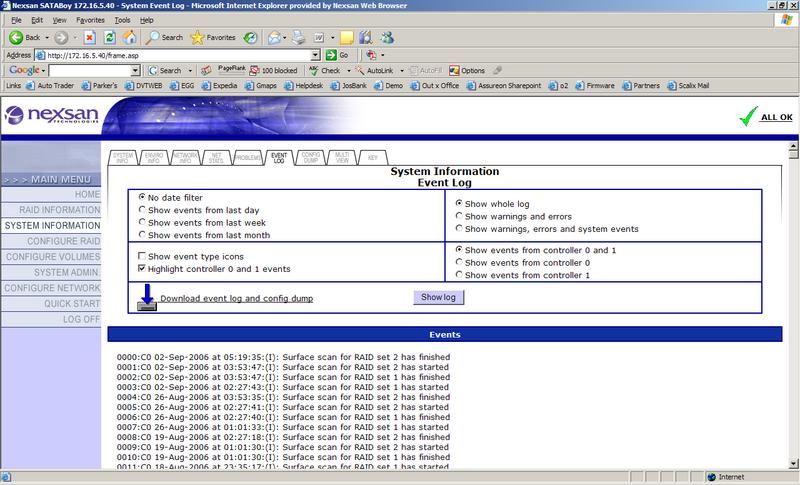Run the Google spell Check tool
800x485 pixels.
[324, 70]
